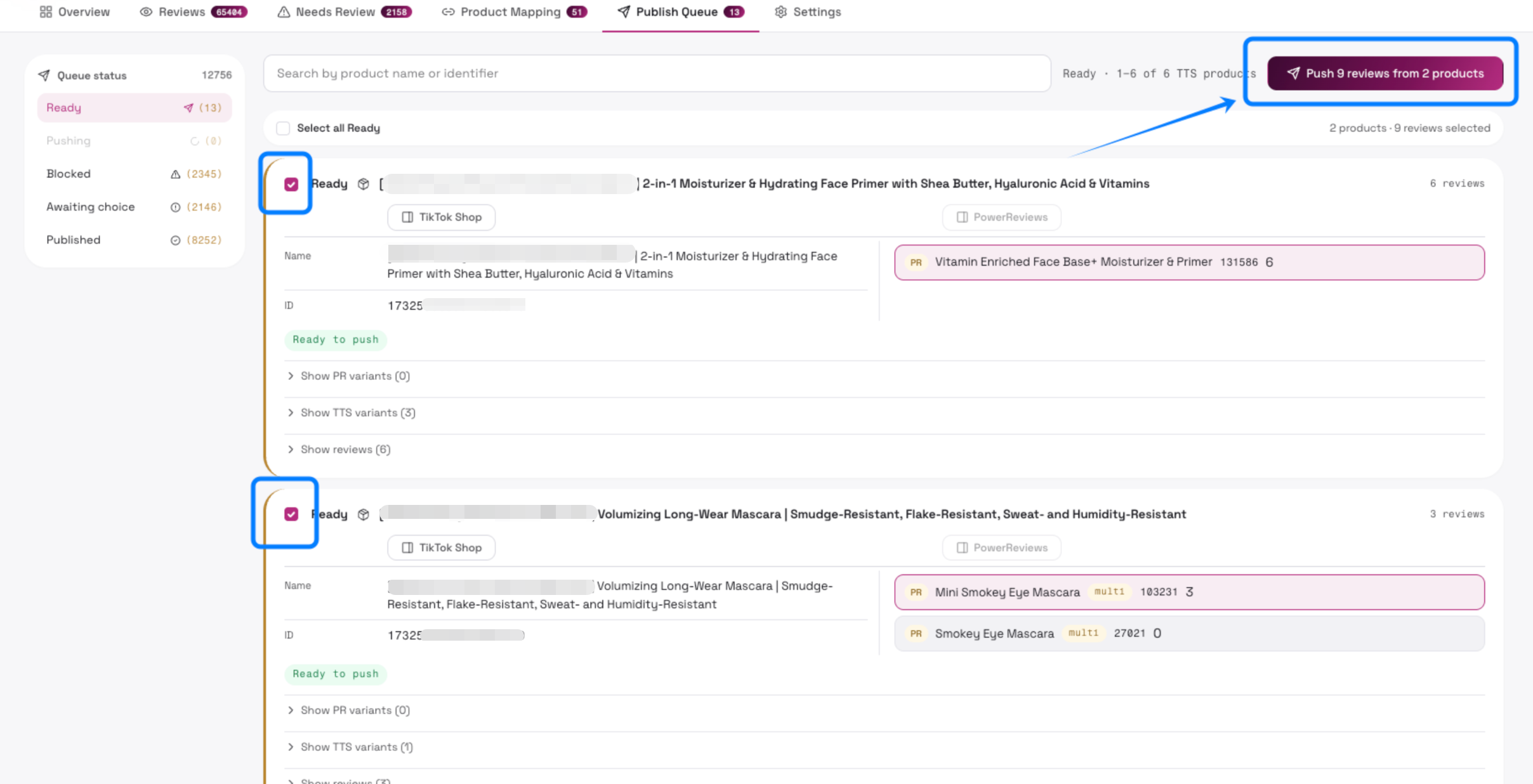Select Vitamin Enriched Face Base+ PR match
Screen dimensions: 1533x784
coord(1189,263)
